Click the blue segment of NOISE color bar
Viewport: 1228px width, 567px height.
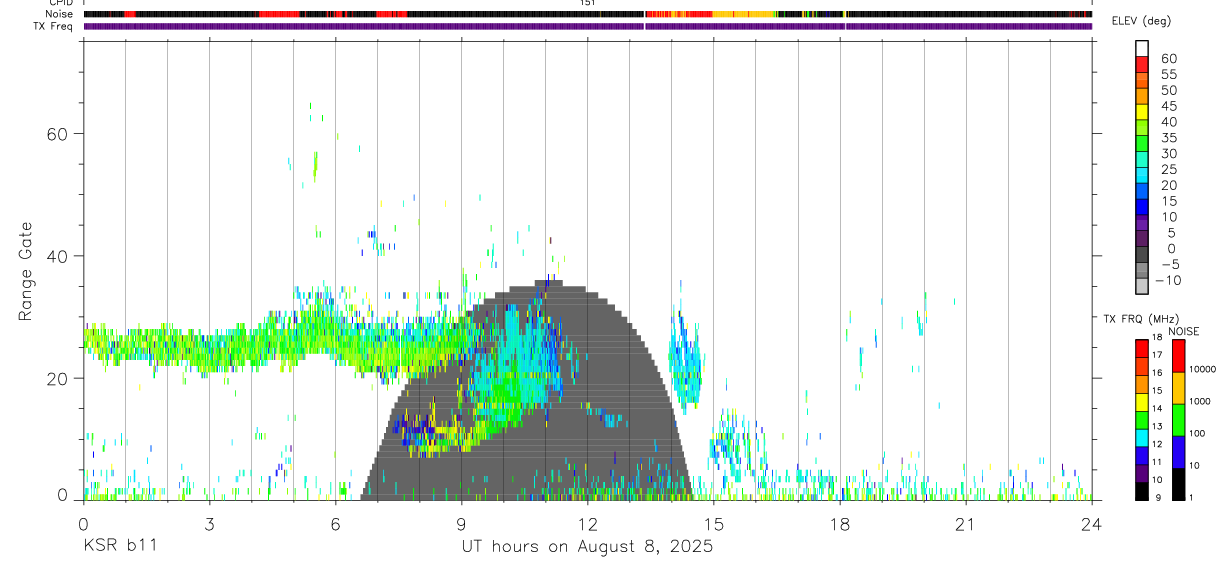pos(1179,452)
